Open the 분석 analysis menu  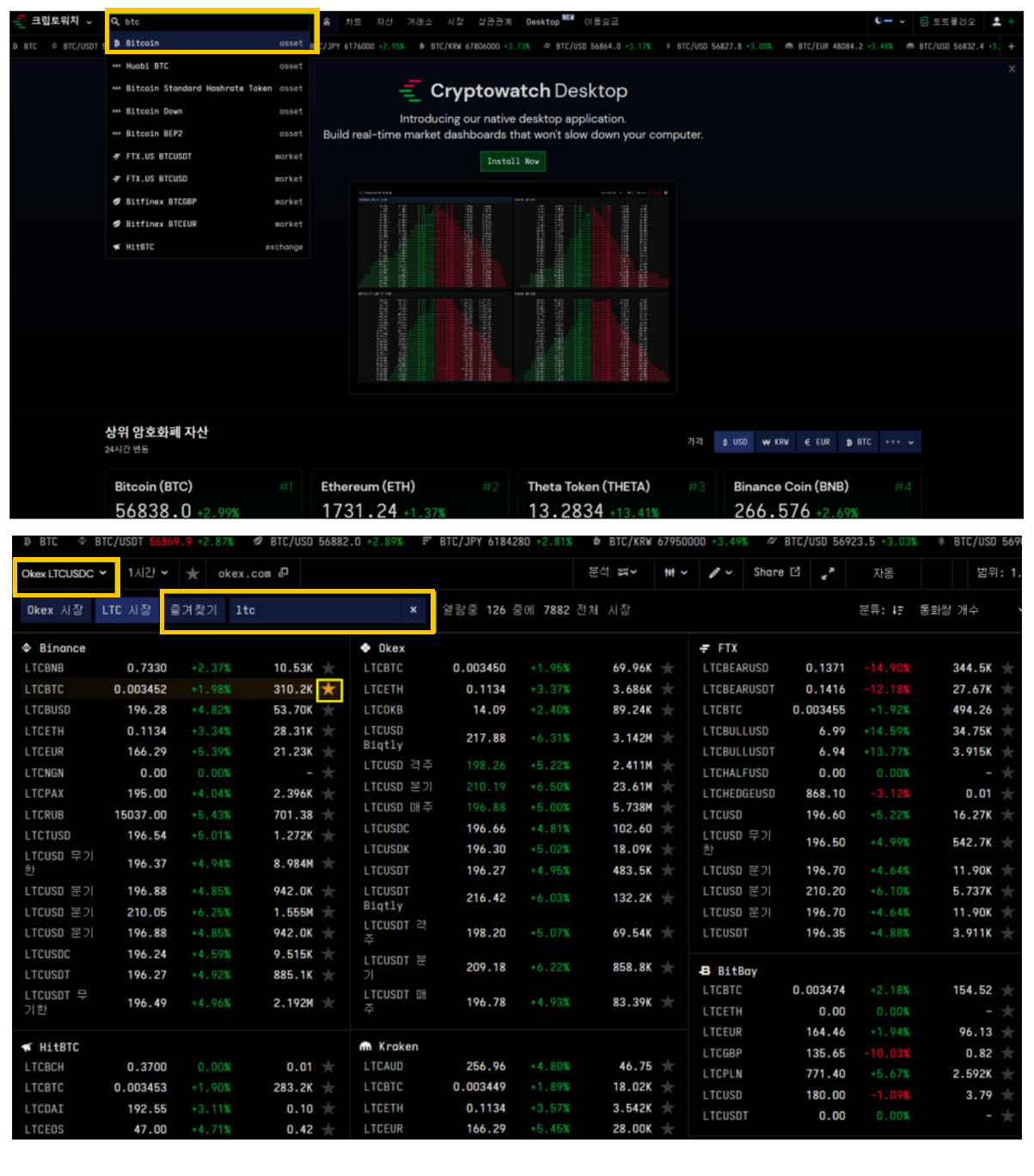coord(612,573)
